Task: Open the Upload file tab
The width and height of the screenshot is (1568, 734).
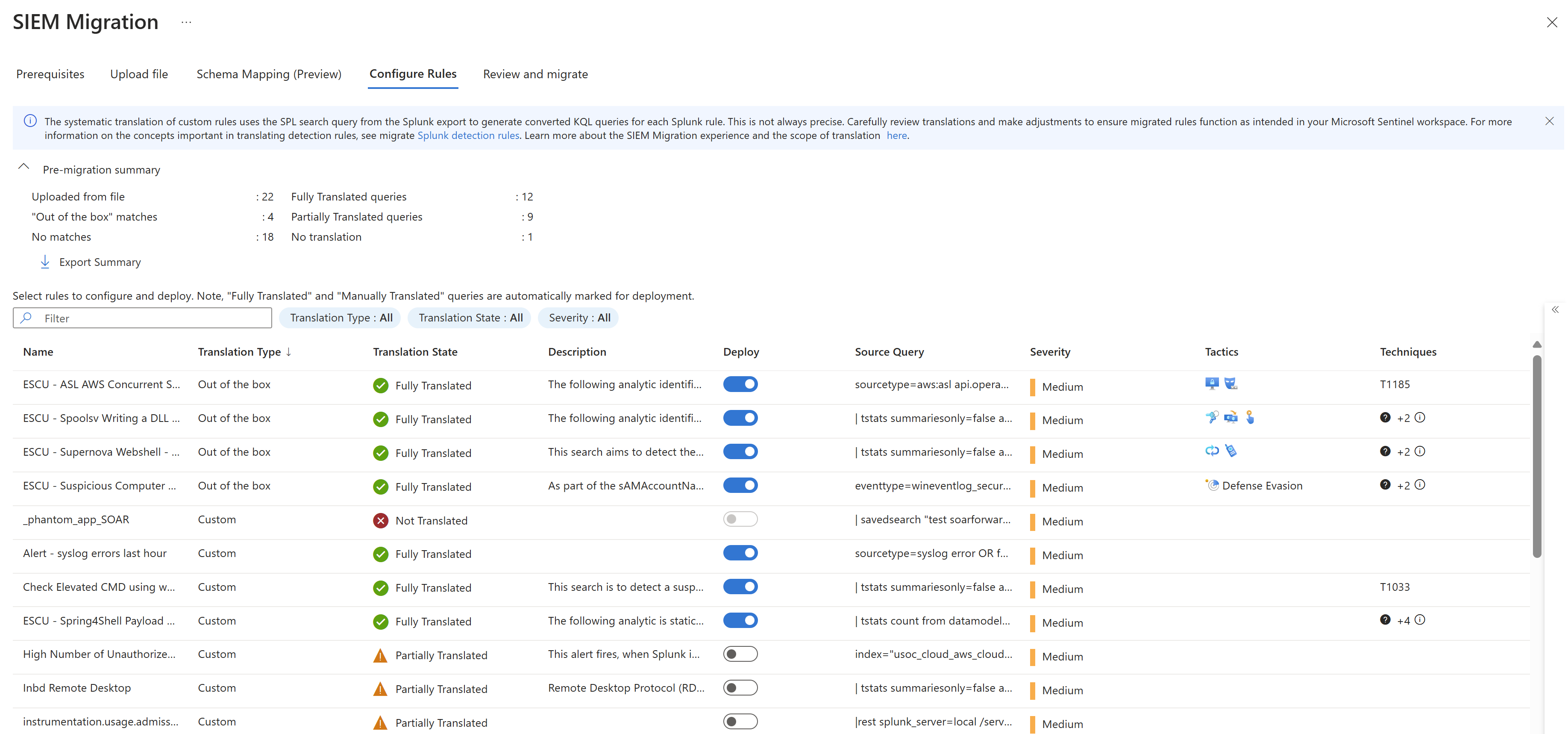Action: (139, 74)
